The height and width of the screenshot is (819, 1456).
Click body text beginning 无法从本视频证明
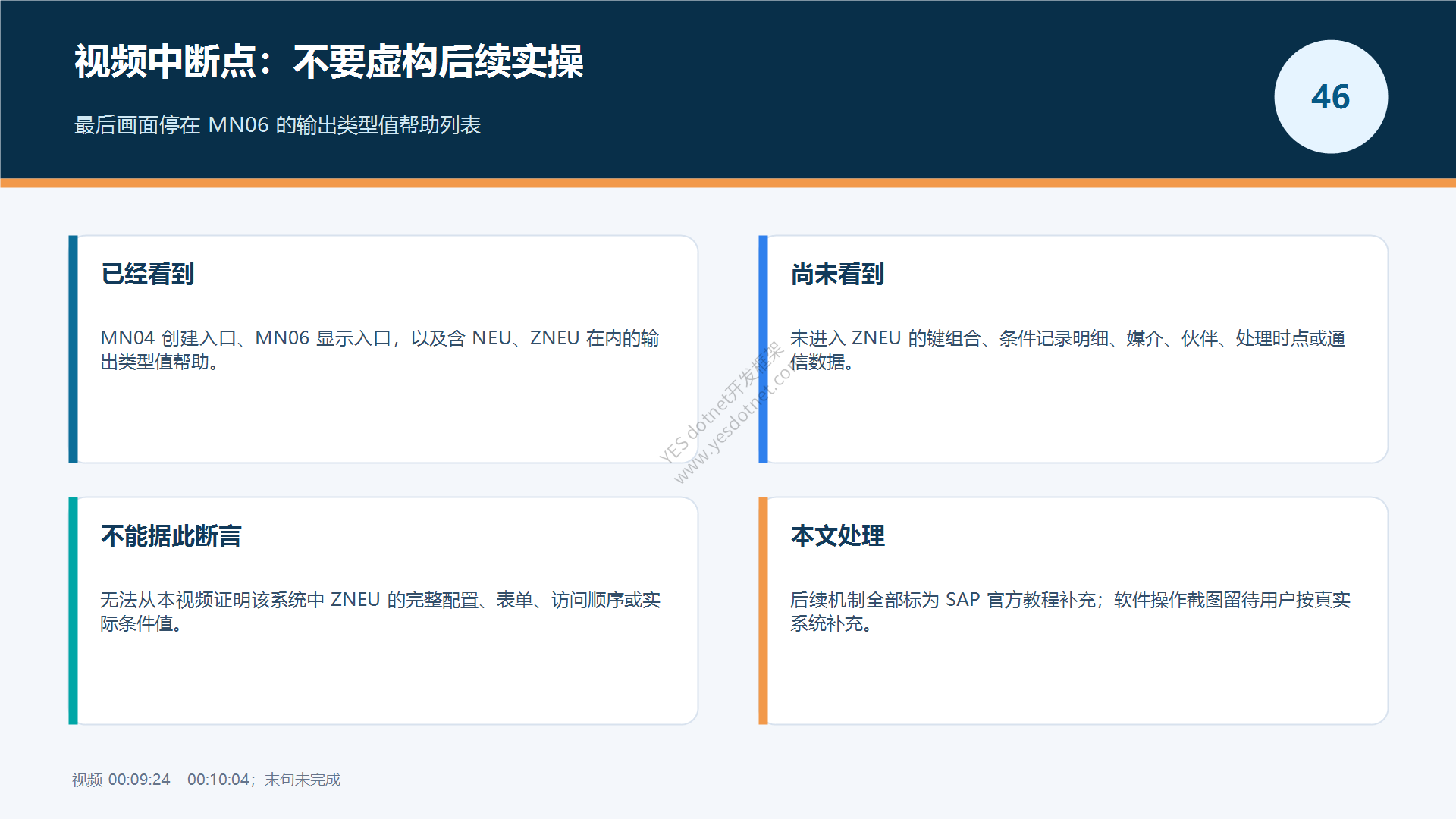(x=381, y=611)
